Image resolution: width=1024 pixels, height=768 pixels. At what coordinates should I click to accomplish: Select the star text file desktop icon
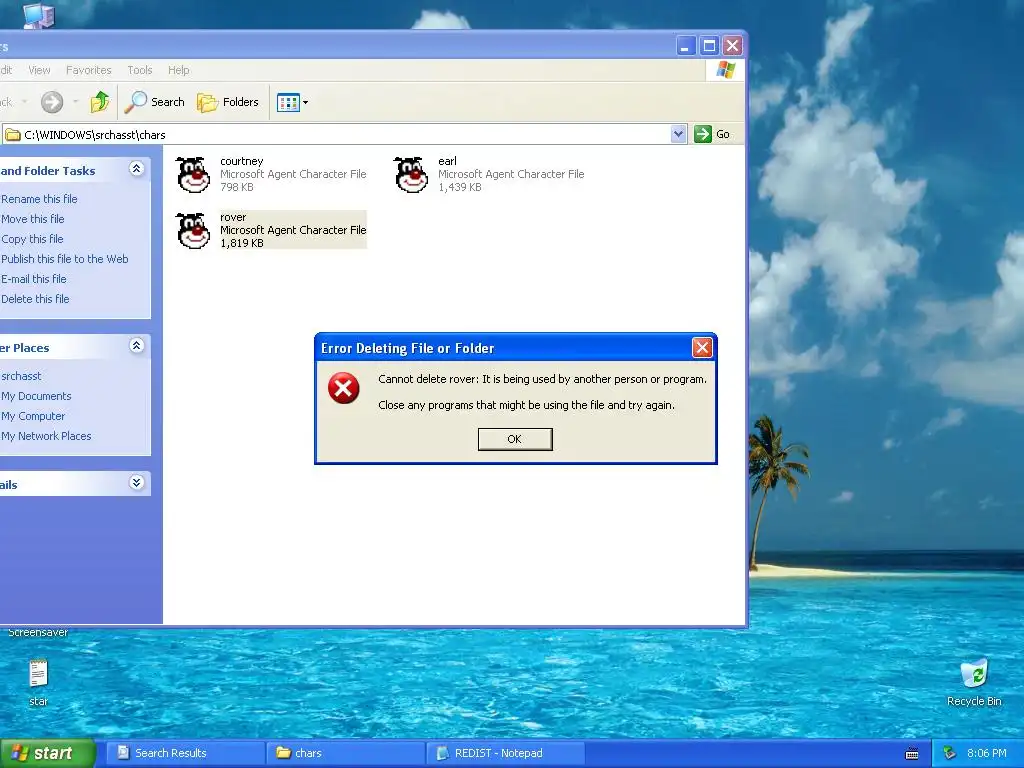[x=39, y=684]
